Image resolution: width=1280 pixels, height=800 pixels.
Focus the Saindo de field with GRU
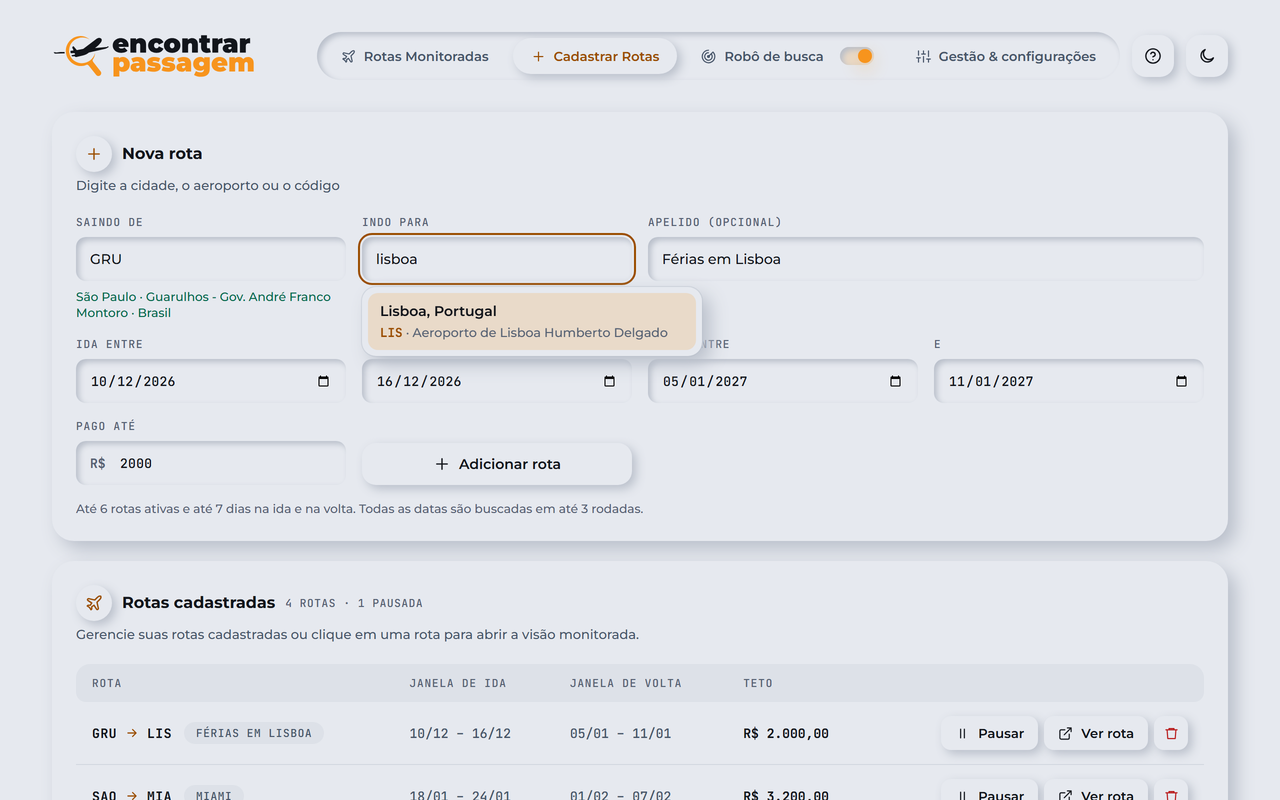[211, 259]
